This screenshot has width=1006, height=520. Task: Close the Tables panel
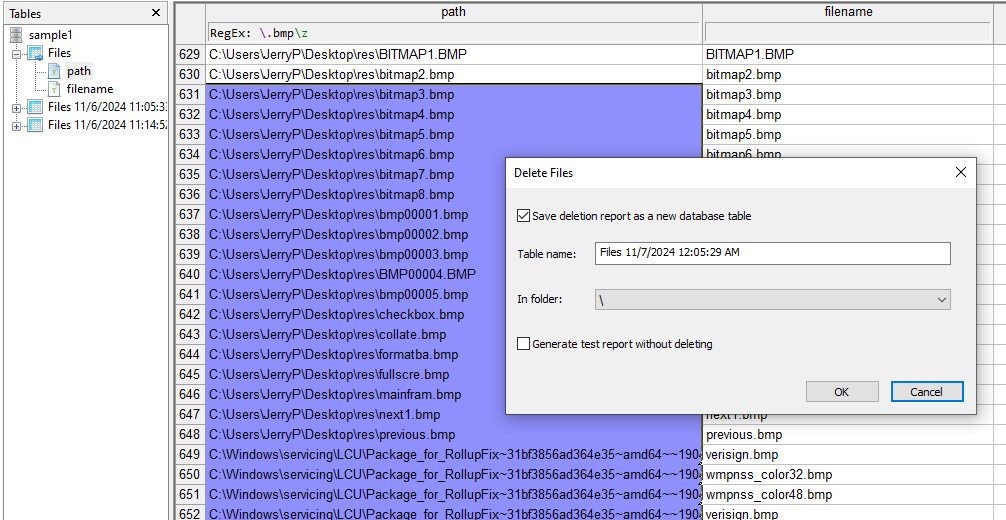tap(156, 13)
